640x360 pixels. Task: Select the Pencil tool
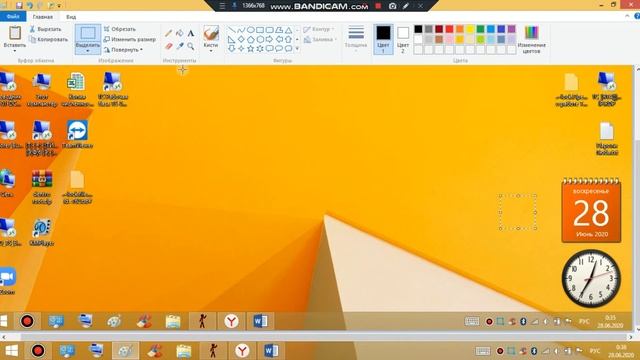click(x=169, y=33)
